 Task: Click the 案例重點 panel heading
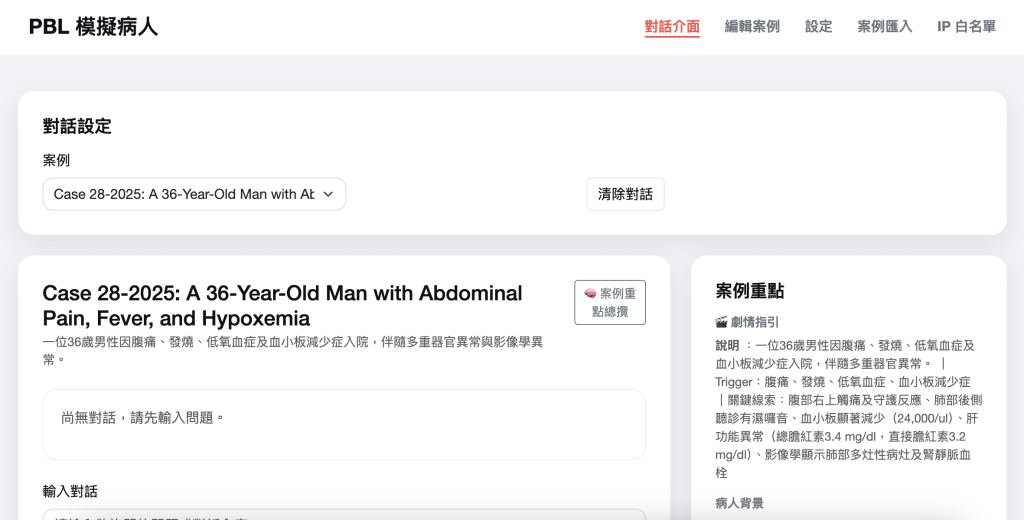pyautogui.click(x=750, y=291)
